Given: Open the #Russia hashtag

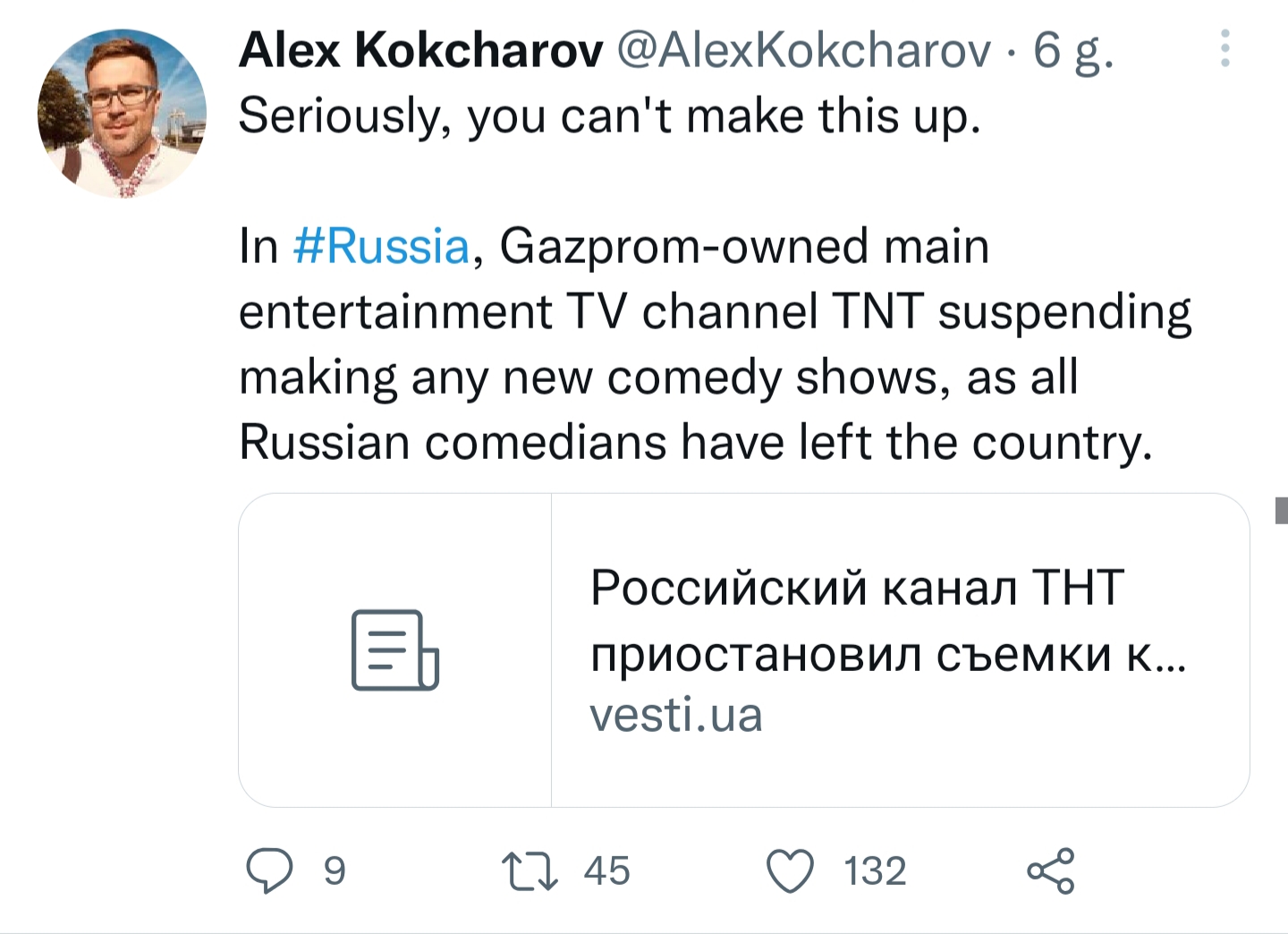Looking at the screenshot, I should [x=381, y=246].
